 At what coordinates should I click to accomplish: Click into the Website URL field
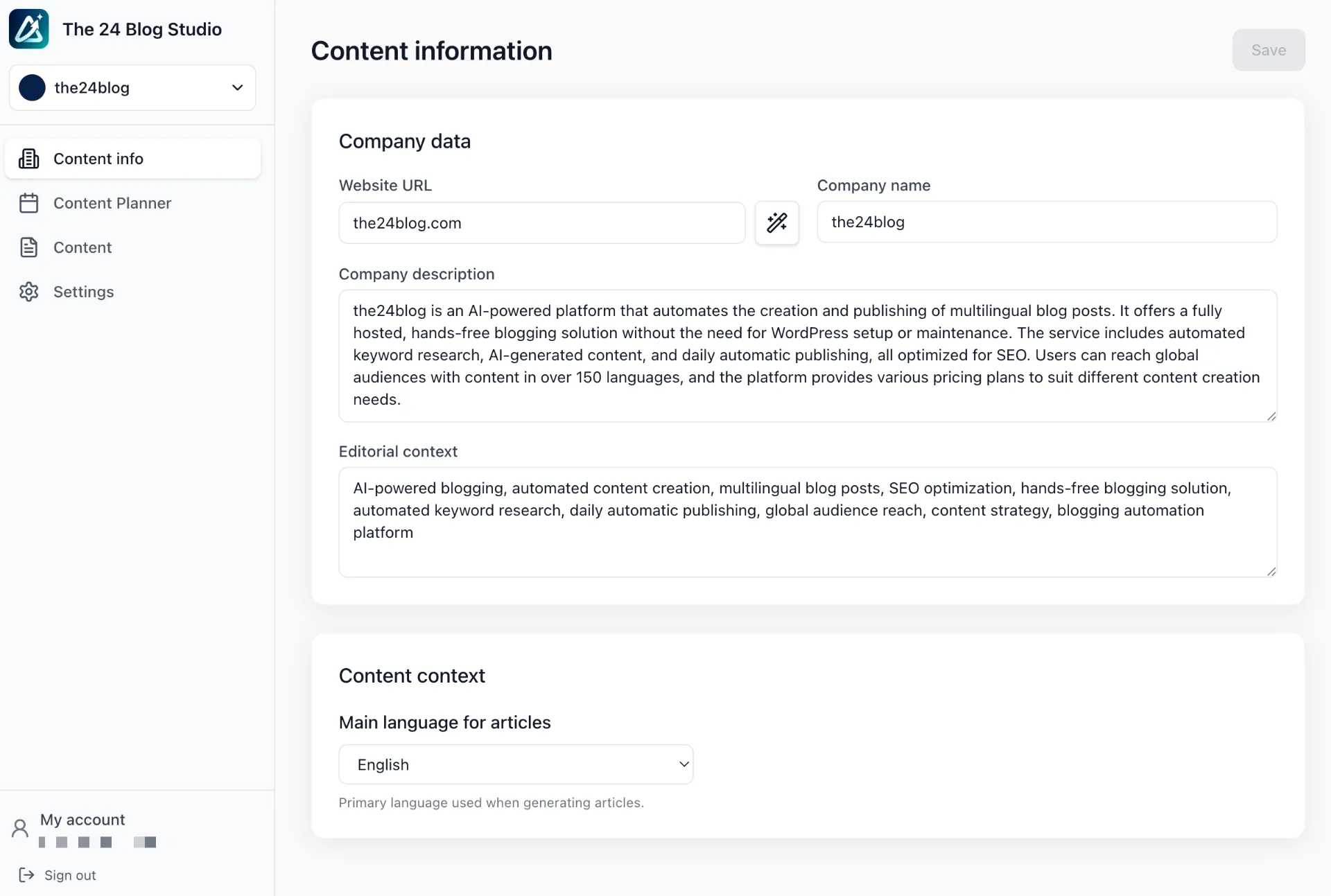[541, 223]
